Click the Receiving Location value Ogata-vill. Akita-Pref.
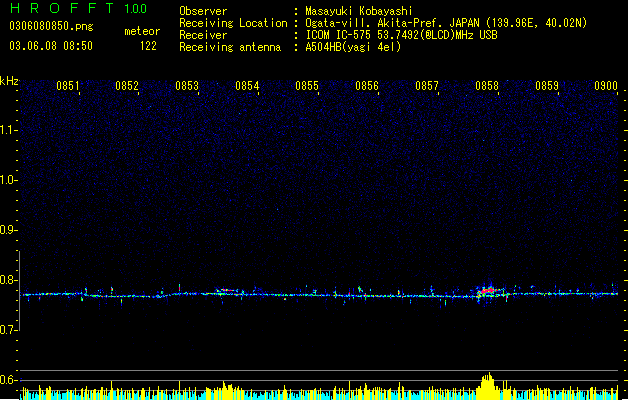 [375, 23]
